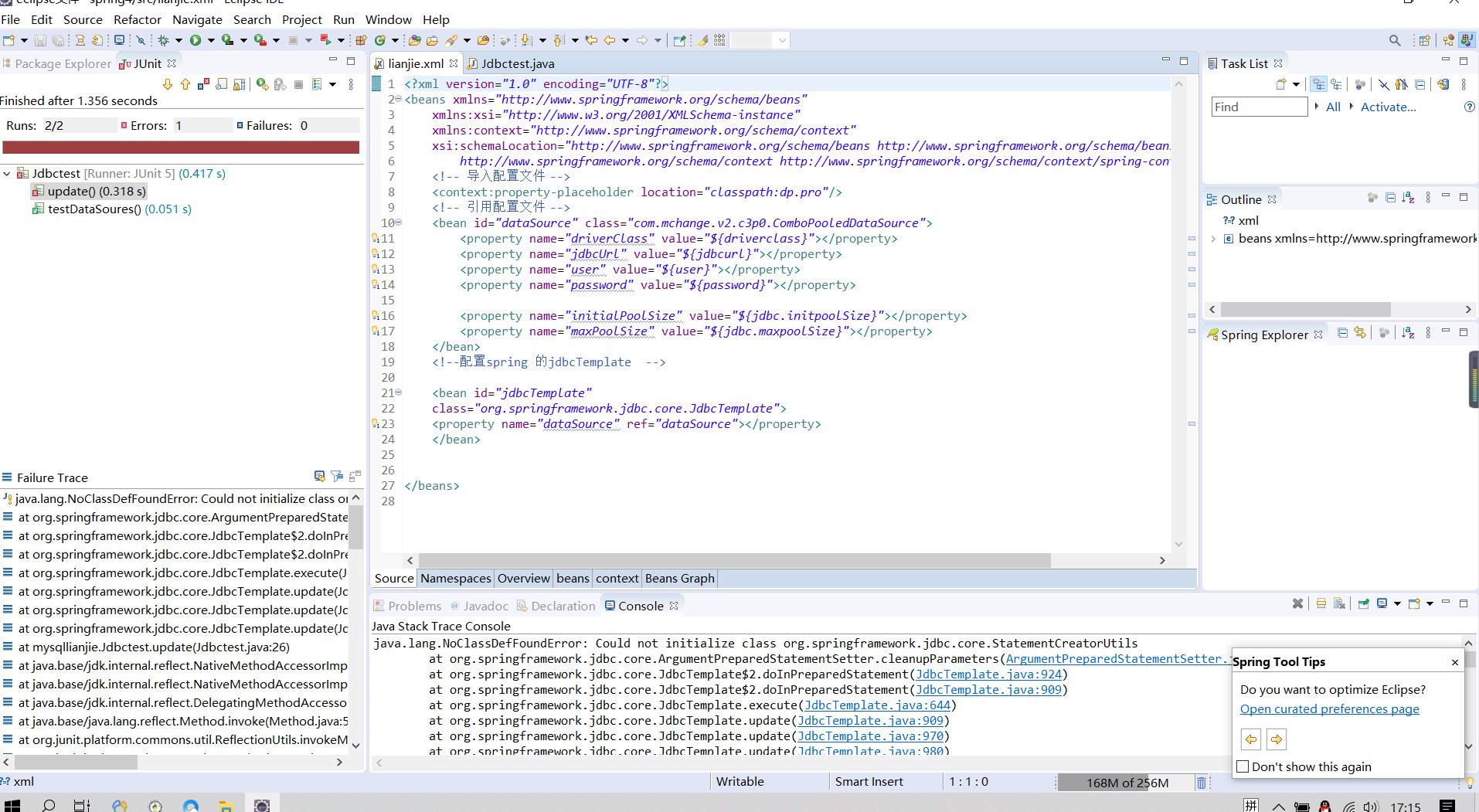Click JdbcTemplate.java:924 link in console

[988, 674]
